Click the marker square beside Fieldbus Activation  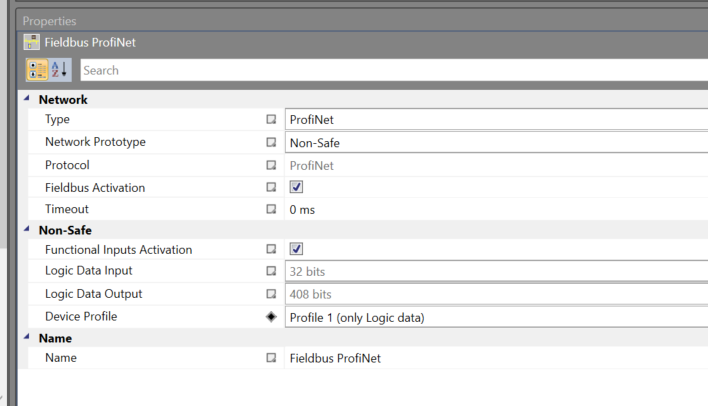(271, 187)
